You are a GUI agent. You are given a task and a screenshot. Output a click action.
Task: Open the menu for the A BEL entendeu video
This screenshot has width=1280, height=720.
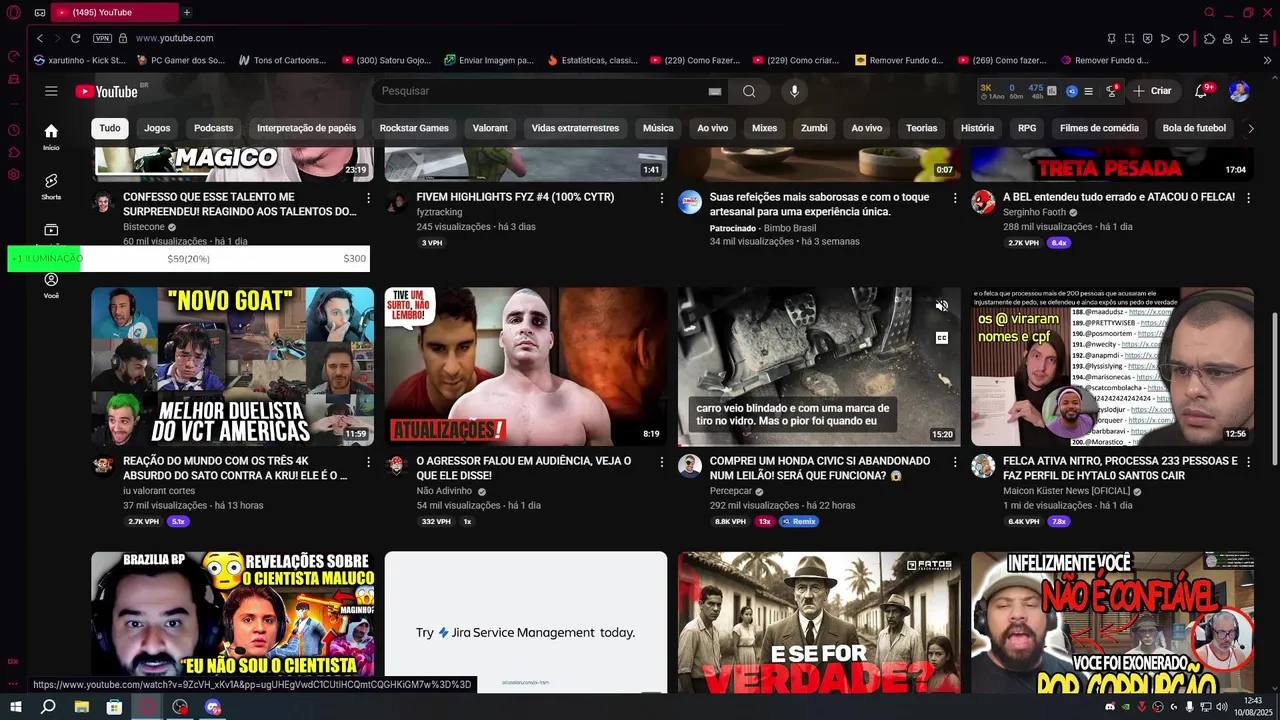coord(1248,199)
